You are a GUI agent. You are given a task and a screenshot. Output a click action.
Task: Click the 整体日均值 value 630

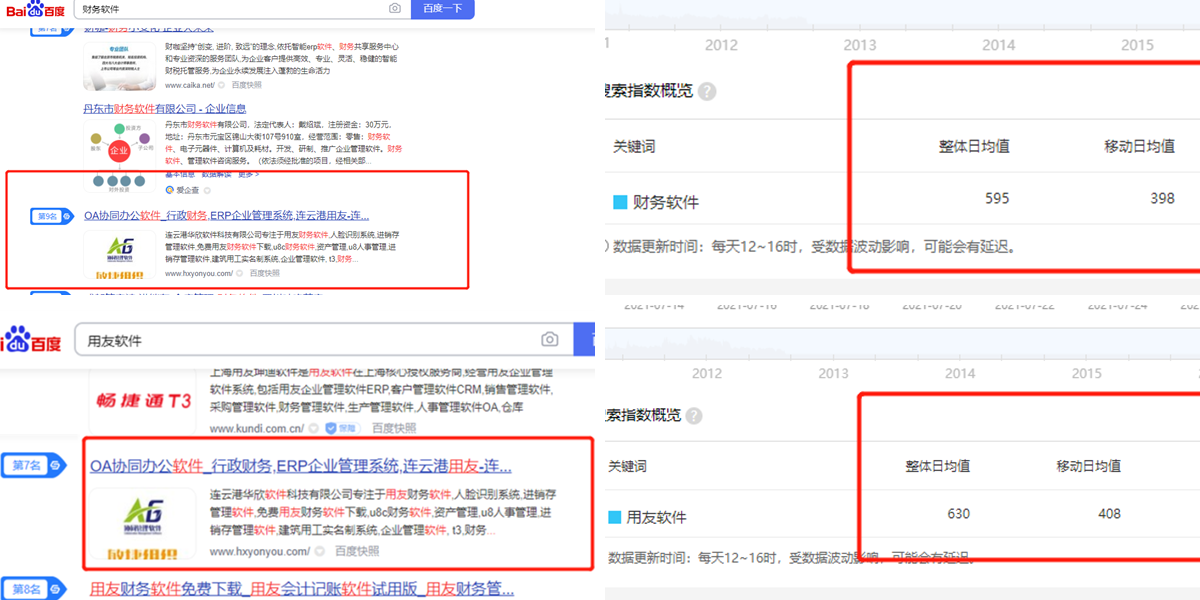click(x=958, y=514)
